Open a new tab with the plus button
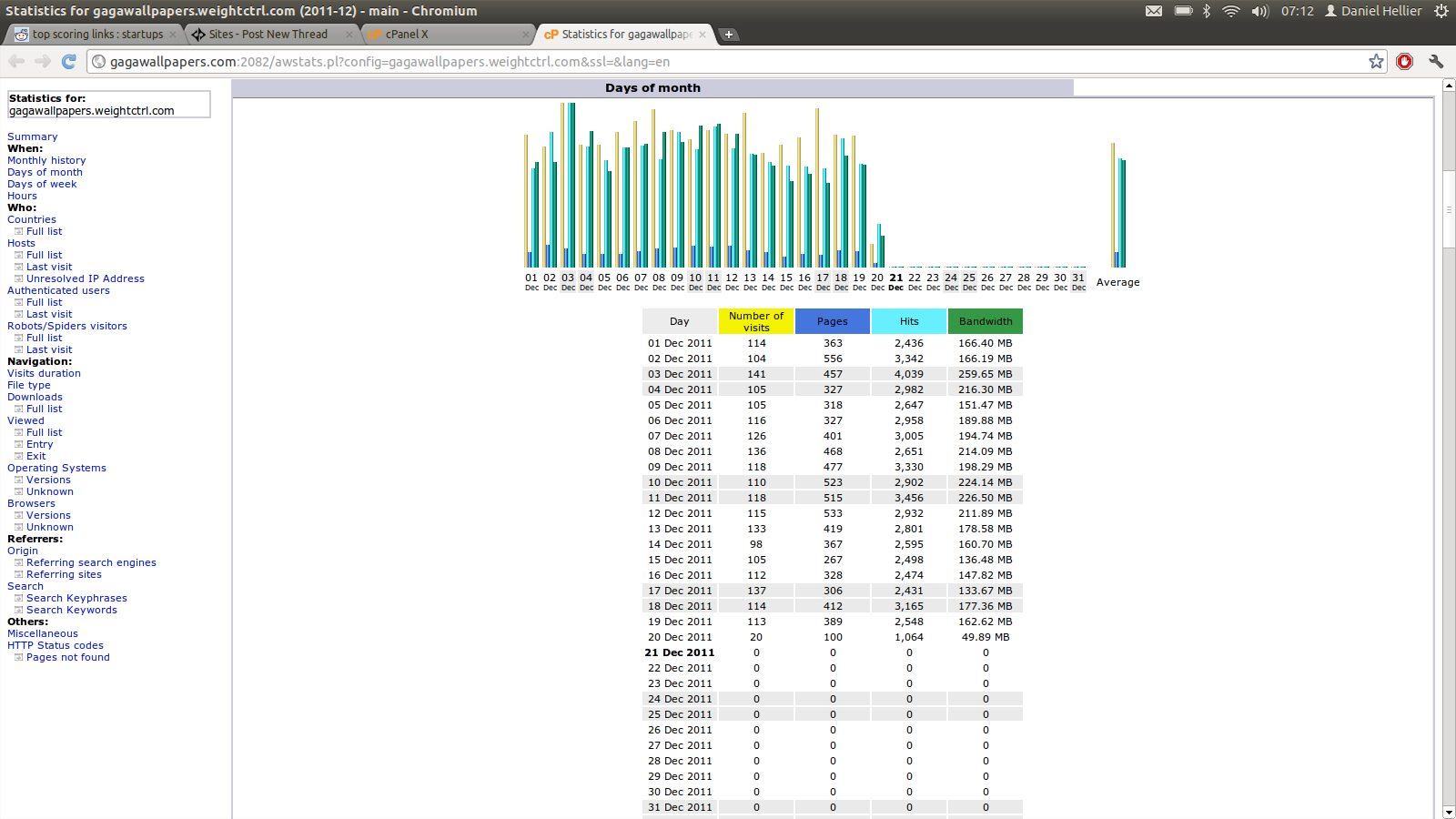 click(x=728, y=35)
